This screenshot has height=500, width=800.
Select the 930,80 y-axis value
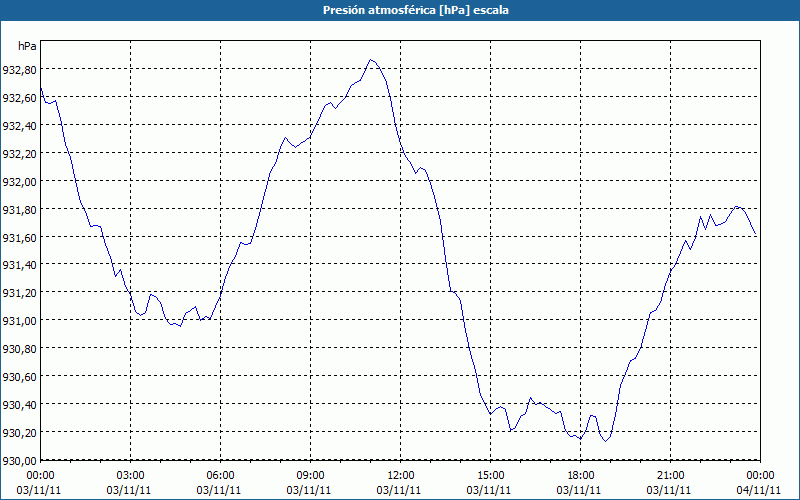point(19,349)
